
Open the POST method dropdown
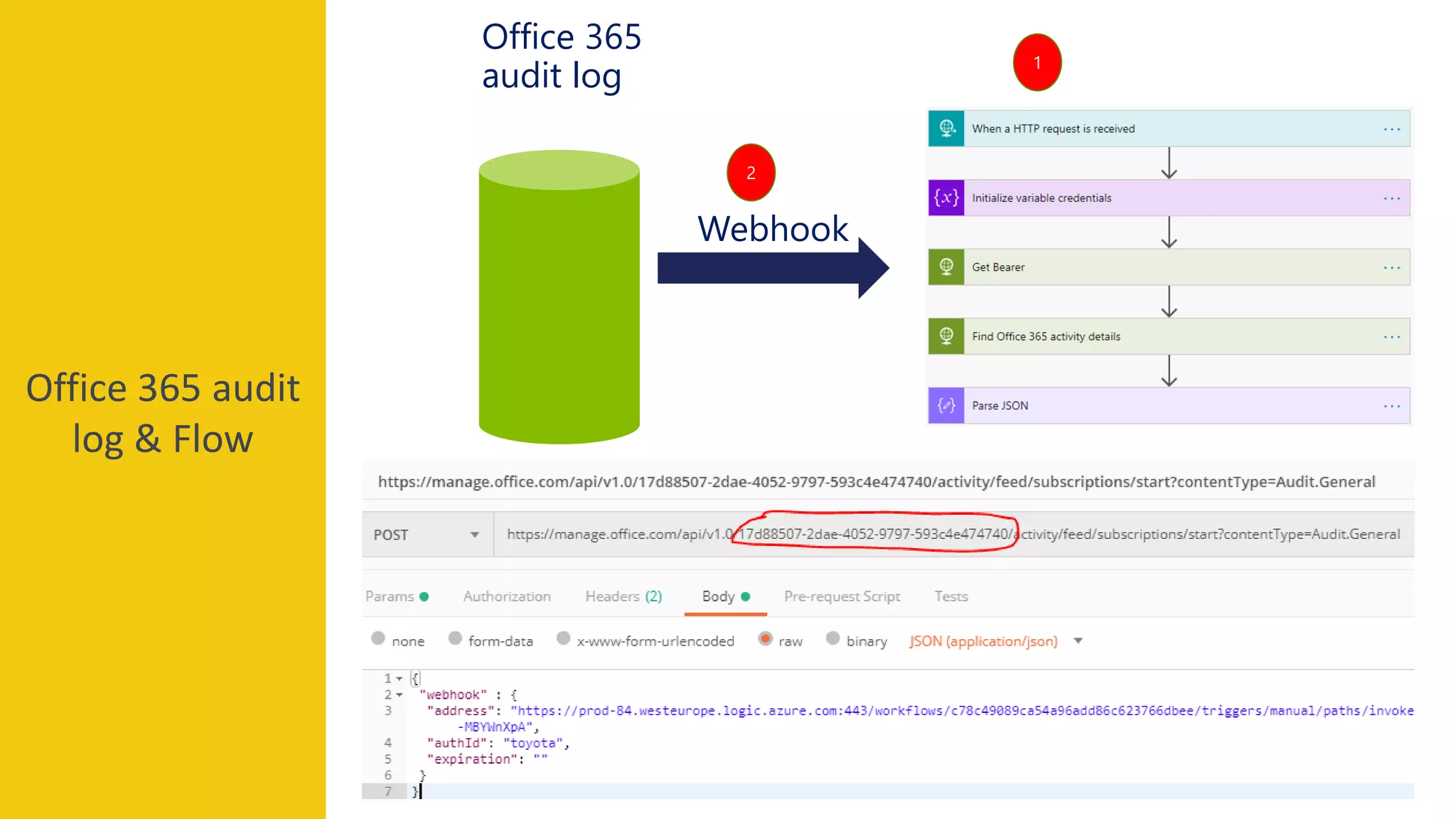427,535
